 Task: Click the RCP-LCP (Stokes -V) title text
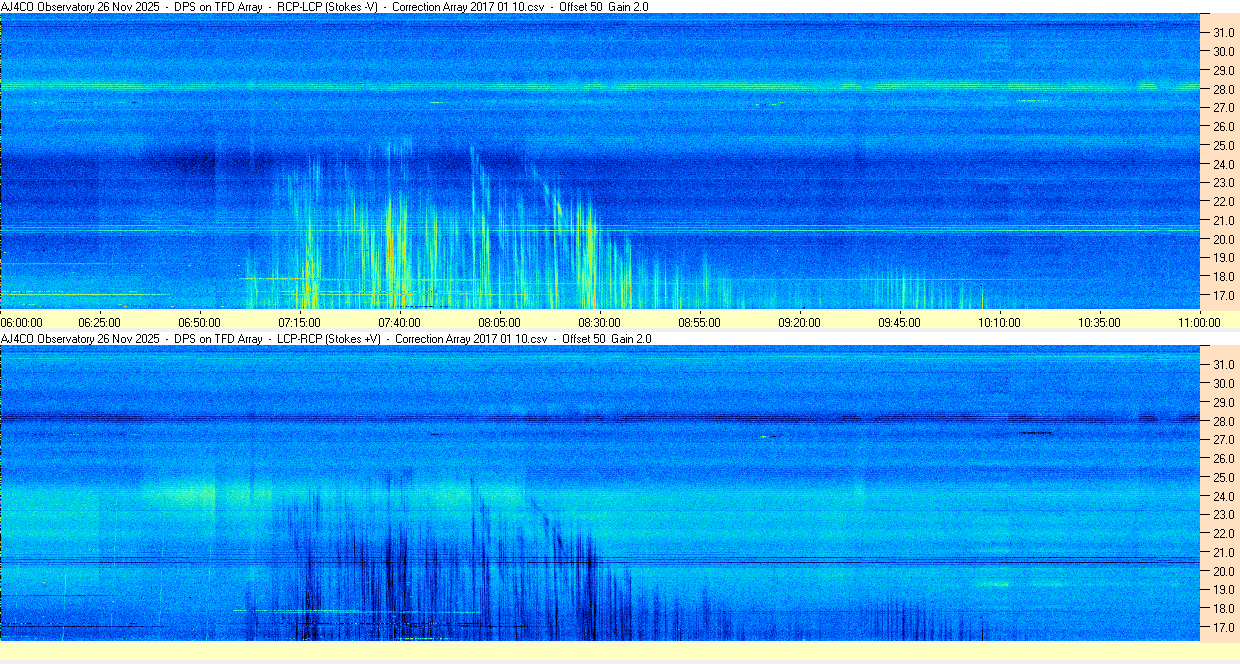(x=327, y=7)
